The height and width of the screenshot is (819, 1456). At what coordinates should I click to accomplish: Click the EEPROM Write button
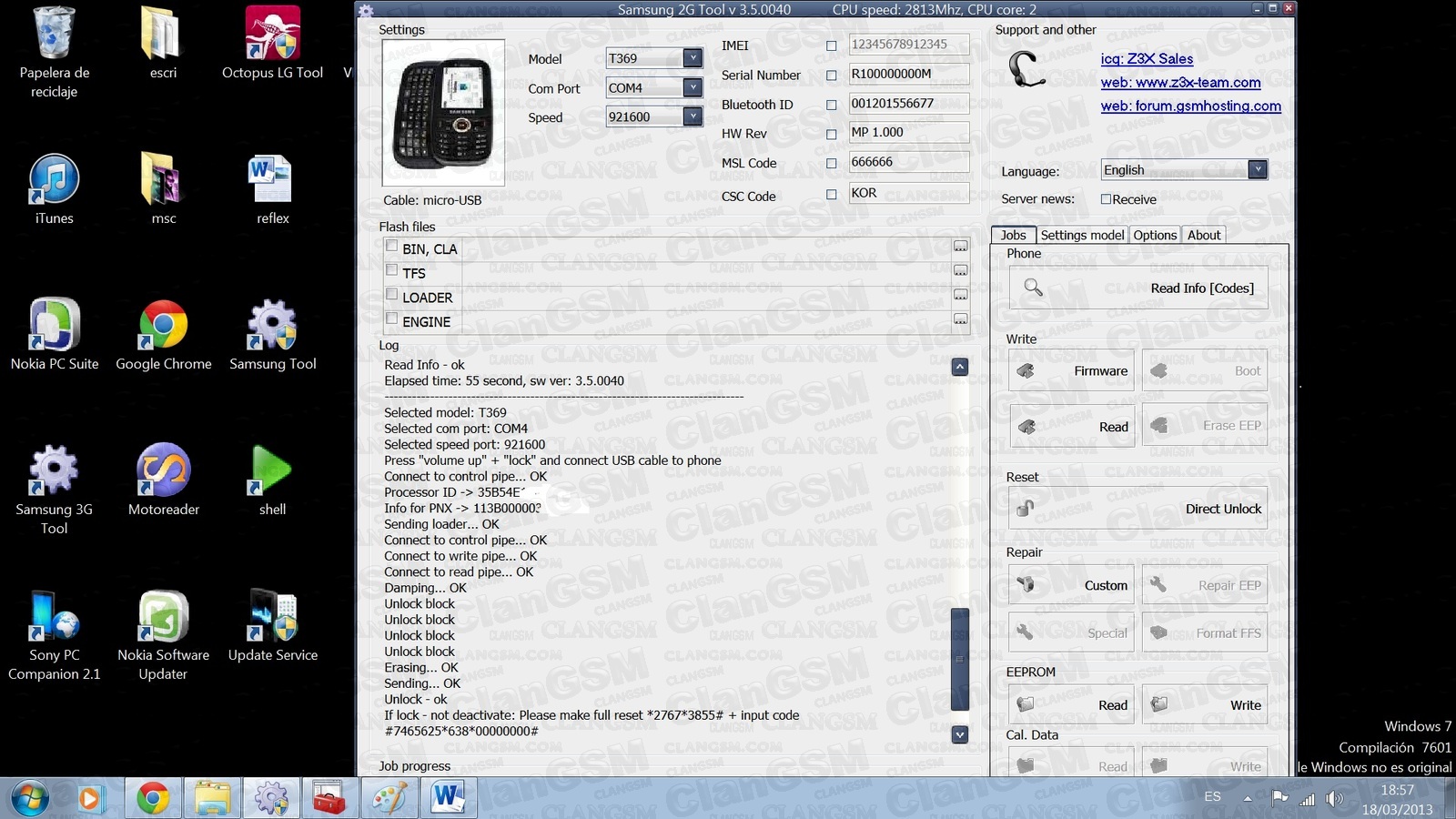(x=1205, y=705)
